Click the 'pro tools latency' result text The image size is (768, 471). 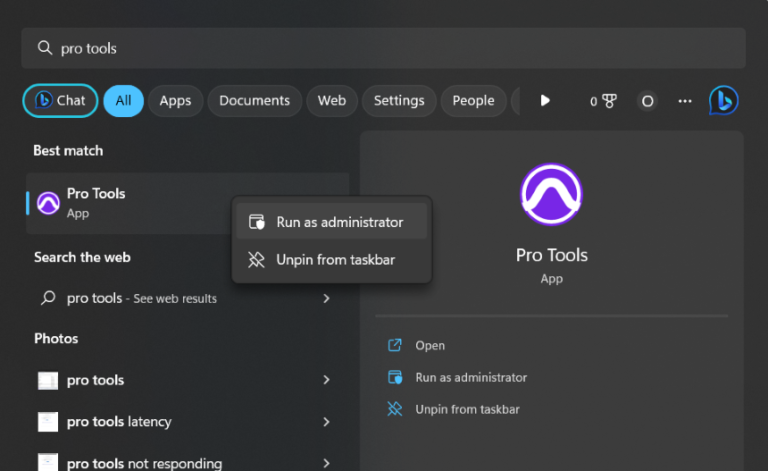point(119,422)
